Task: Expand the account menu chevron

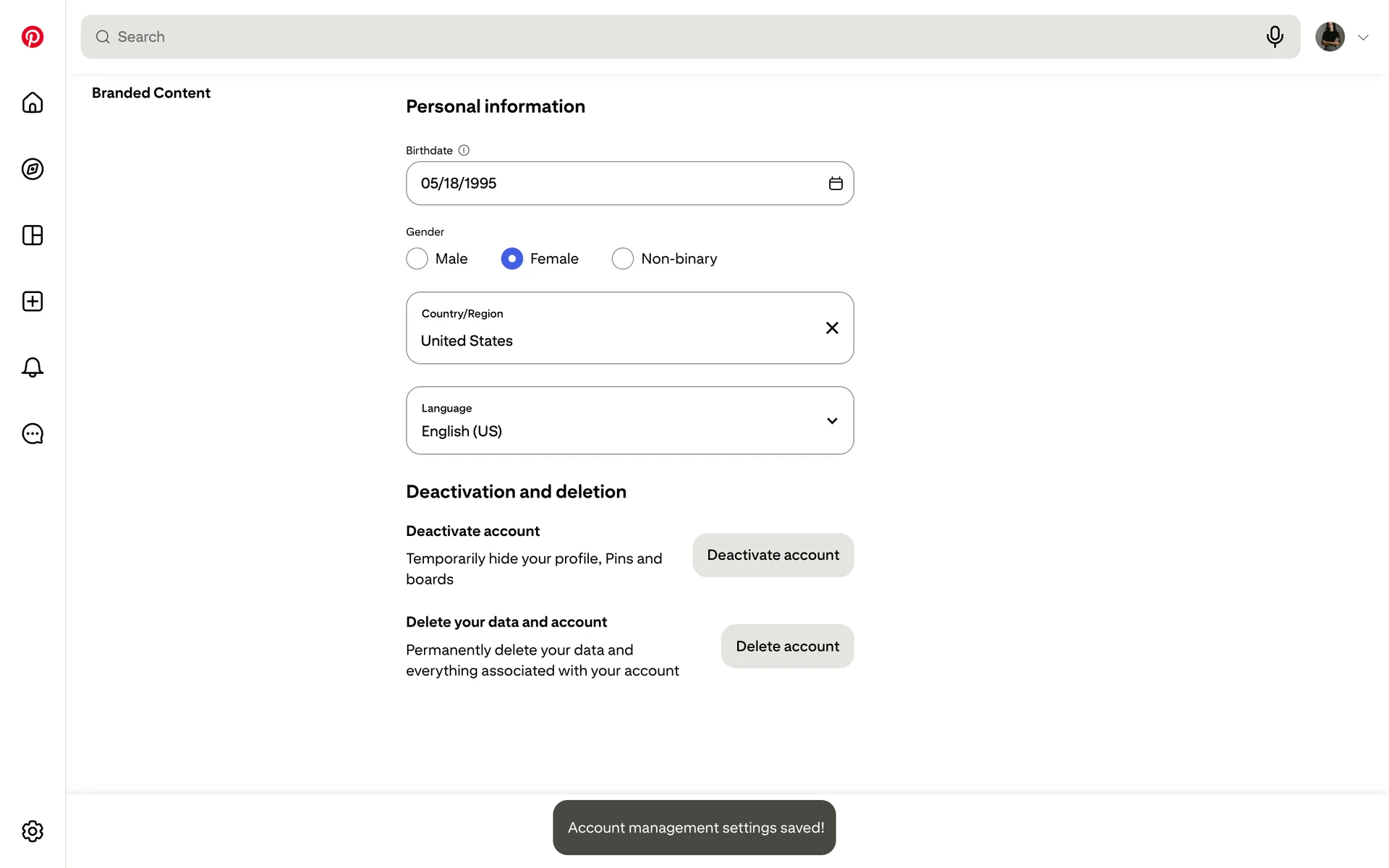Action: (x=1364, y=38)
